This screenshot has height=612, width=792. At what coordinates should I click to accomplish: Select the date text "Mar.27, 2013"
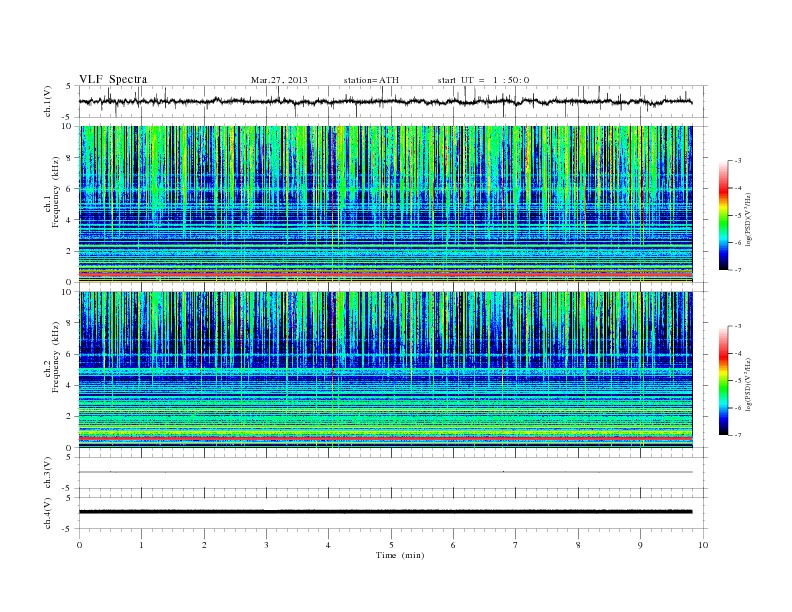[279, 80]
